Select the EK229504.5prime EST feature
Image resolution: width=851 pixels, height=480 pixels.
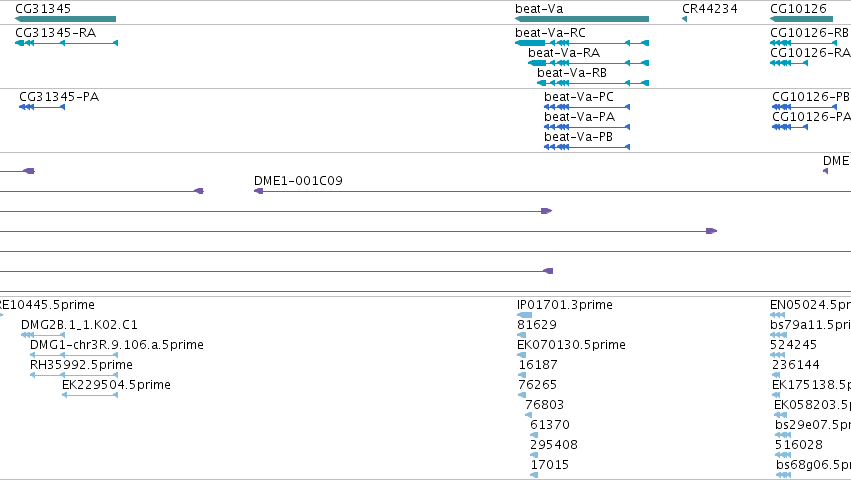click(90, 395)
